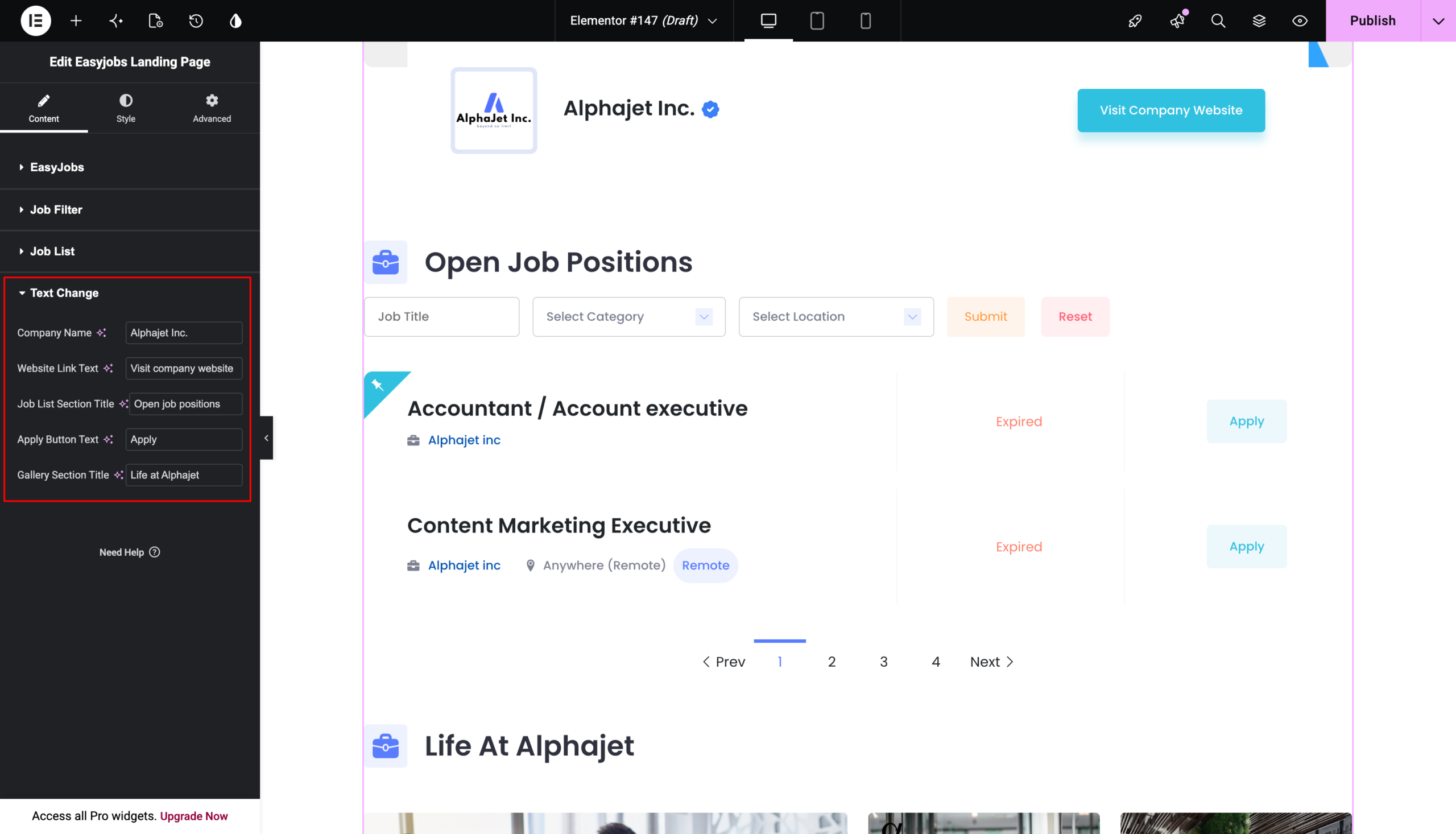Screen dimensions: 1456x834
Task: Open the Elementor logo menu
Action: click(x=35, y=20)
